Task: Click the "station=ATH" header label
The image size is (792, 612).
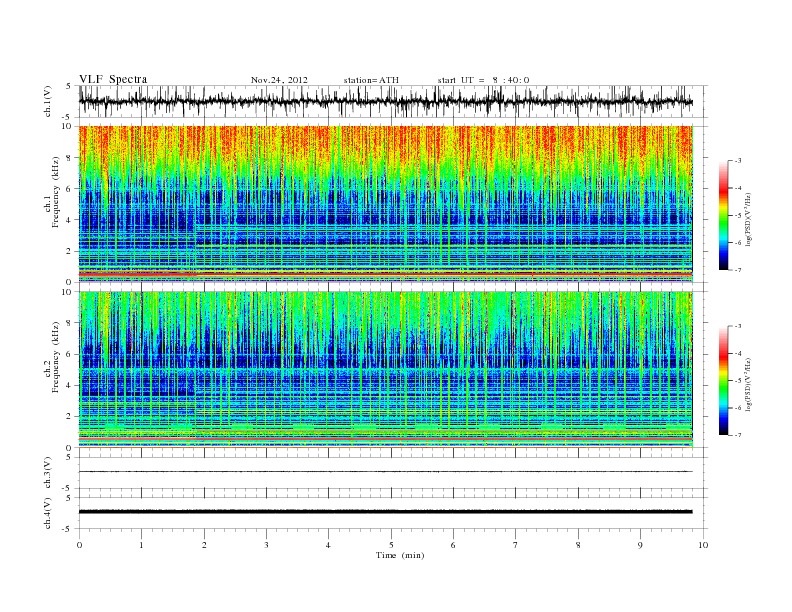Action: [371, 80]
